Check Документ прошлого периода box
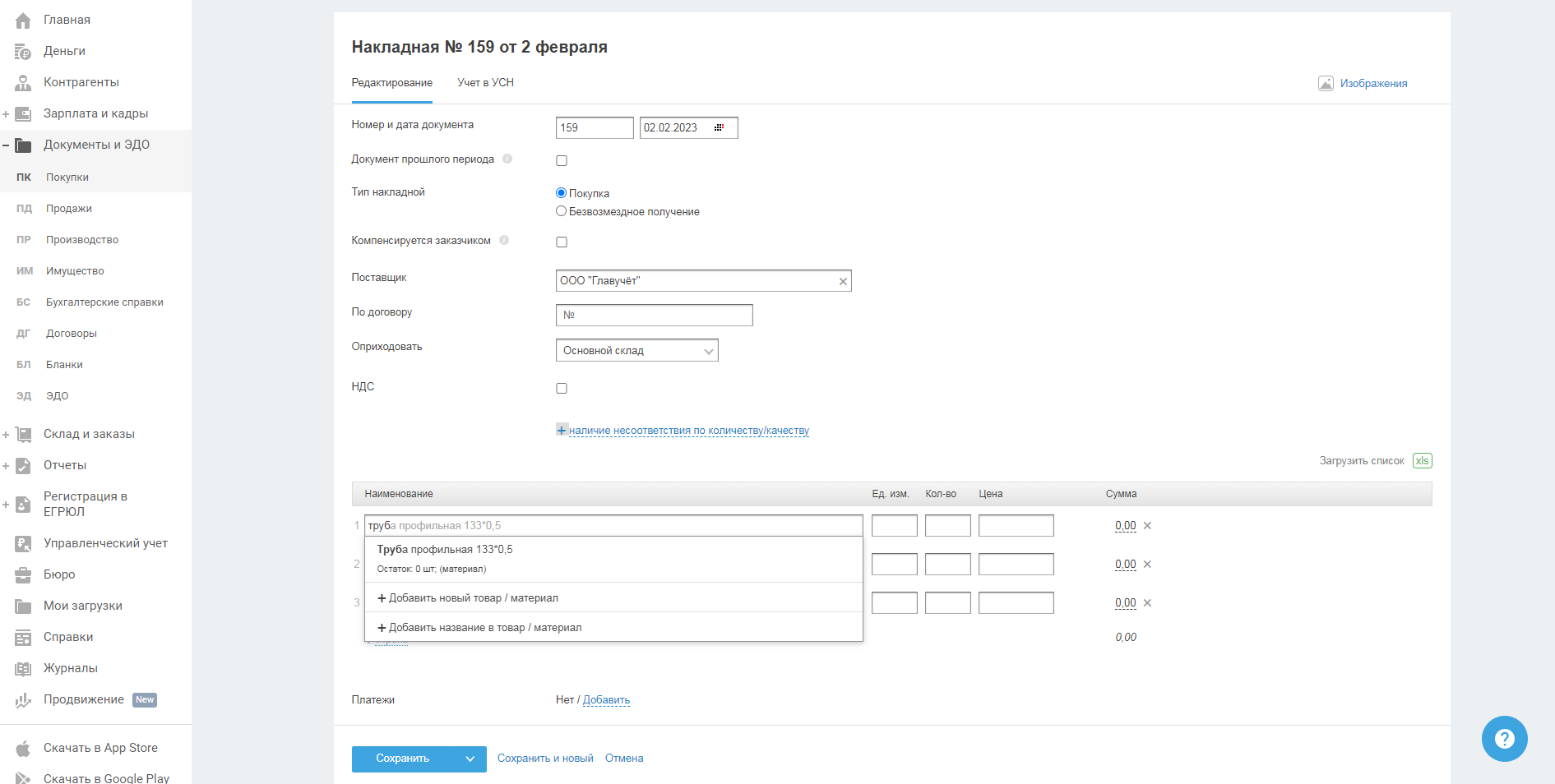 (x=562, y=161)
